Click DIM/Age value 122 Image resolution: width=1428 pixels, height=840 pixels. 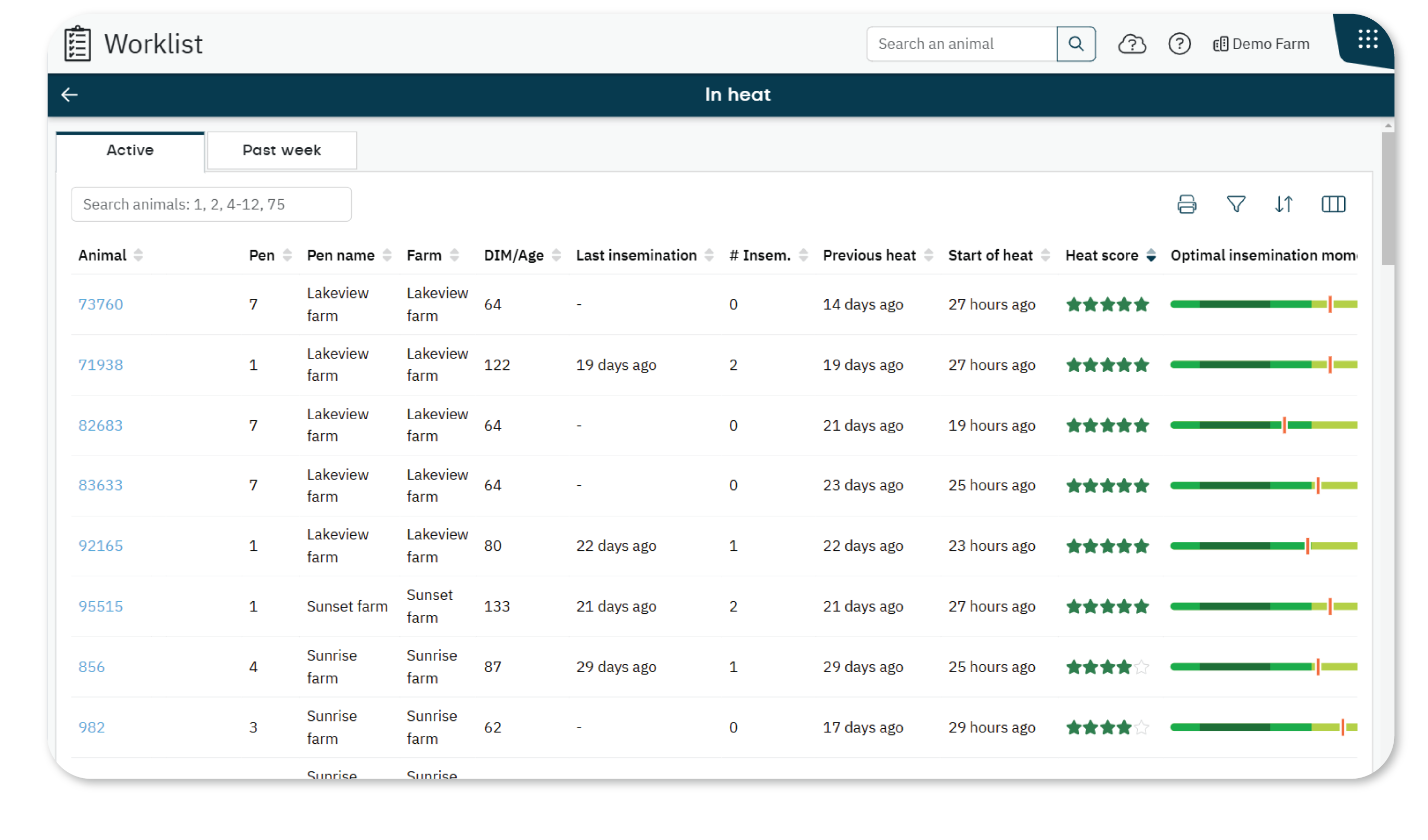click(x=496, y=365)
